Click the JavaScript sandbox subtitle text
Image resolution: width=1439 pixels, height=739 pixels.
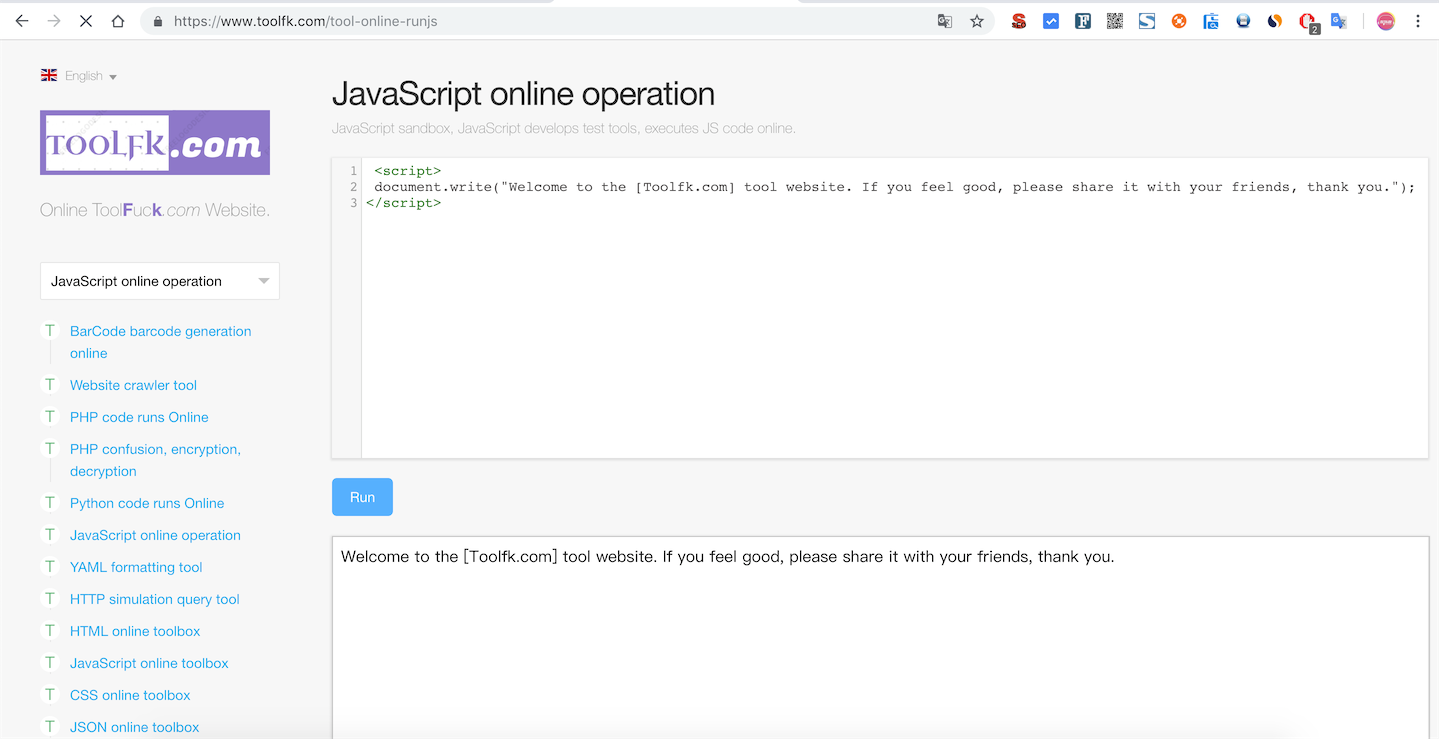563,128
